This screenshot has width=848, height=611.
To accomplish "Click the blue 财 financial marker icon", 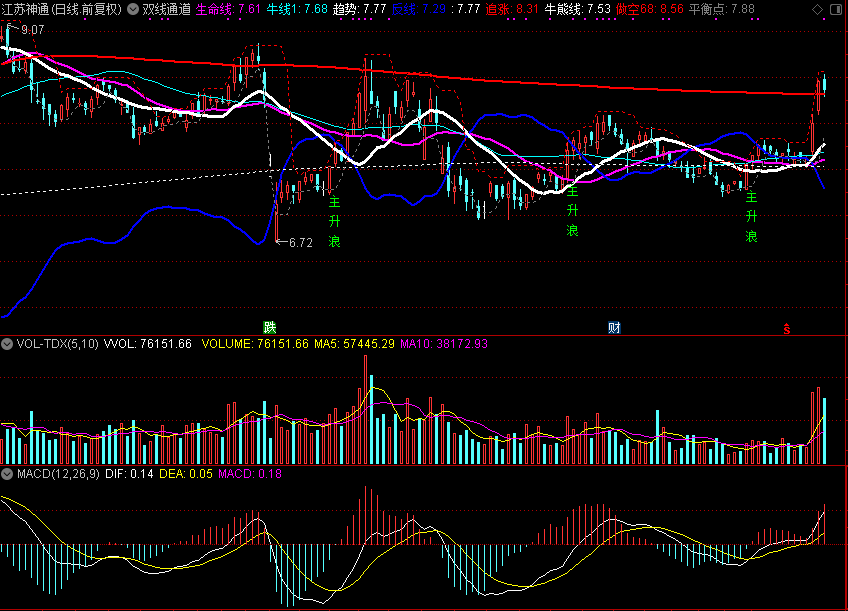I will pyautogui.click(x=613, y=328).
